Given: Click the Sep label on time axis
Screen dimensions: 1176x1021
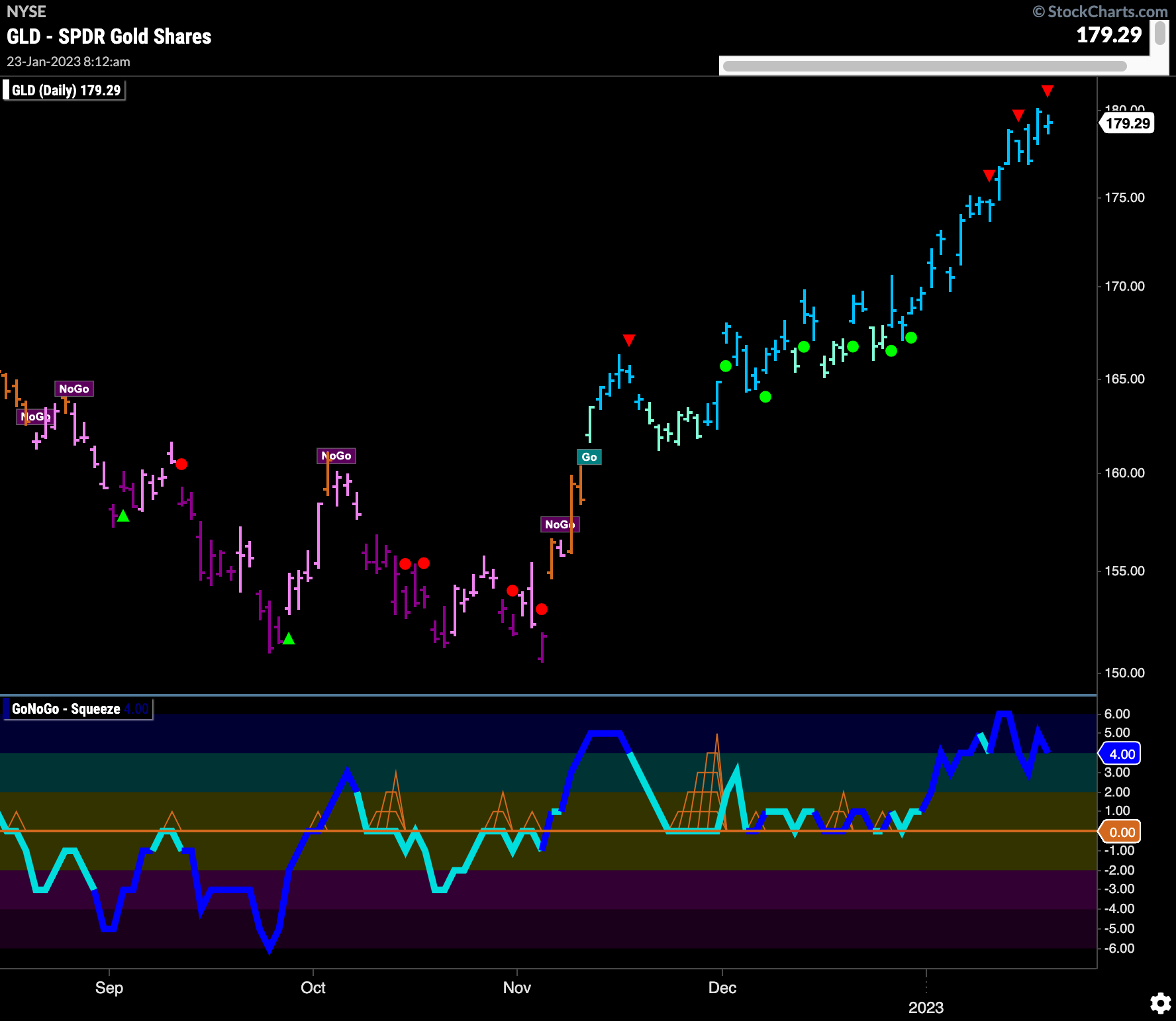Looking at the screenshot, I should tap(109, 988).
